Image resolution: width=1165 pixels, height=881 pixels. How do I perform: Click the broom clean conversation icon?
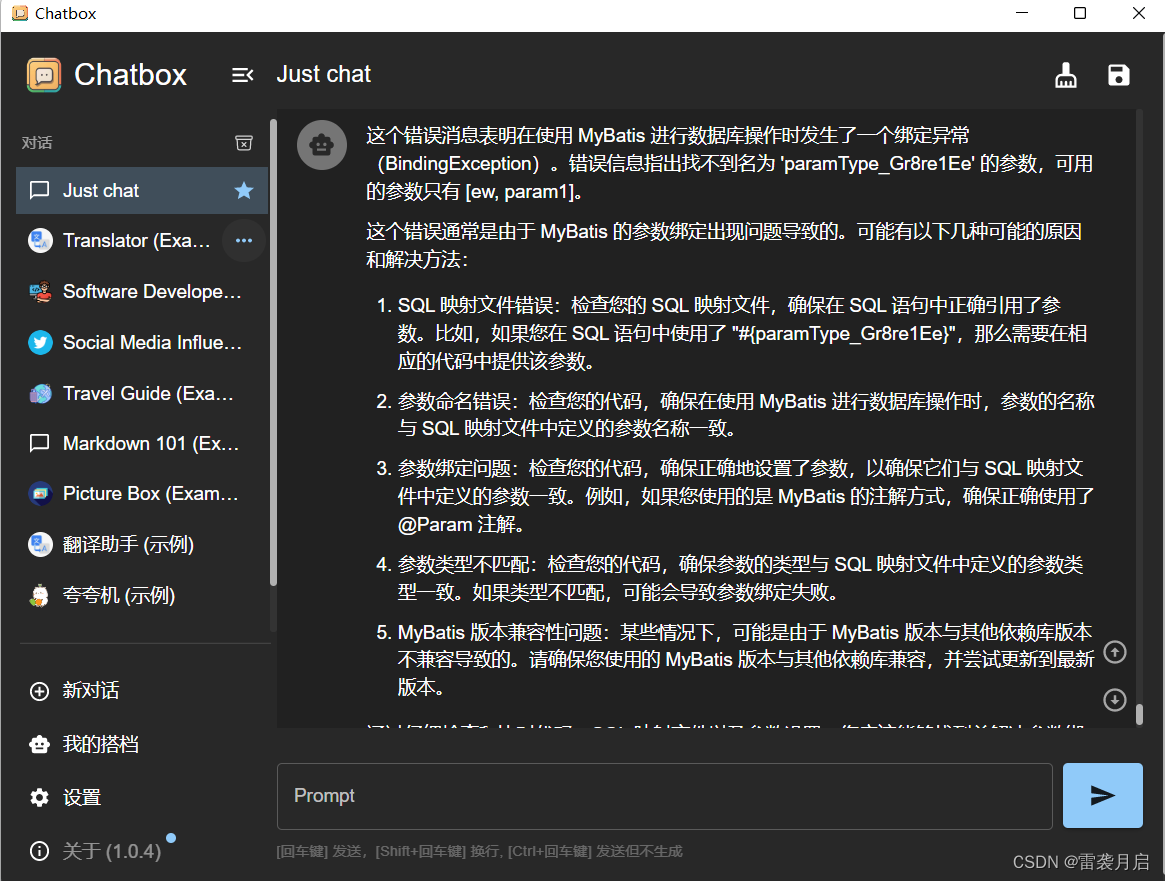click(x=1065, y=75)
